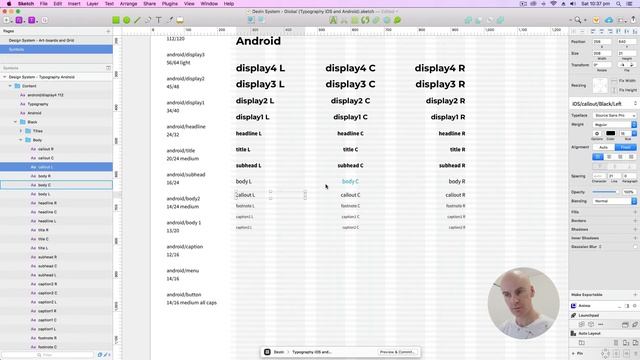The width and height of the screenshot is (640, 360).
Task: Click 'body R' text on canvas
Action: click(x=457, y=181)
